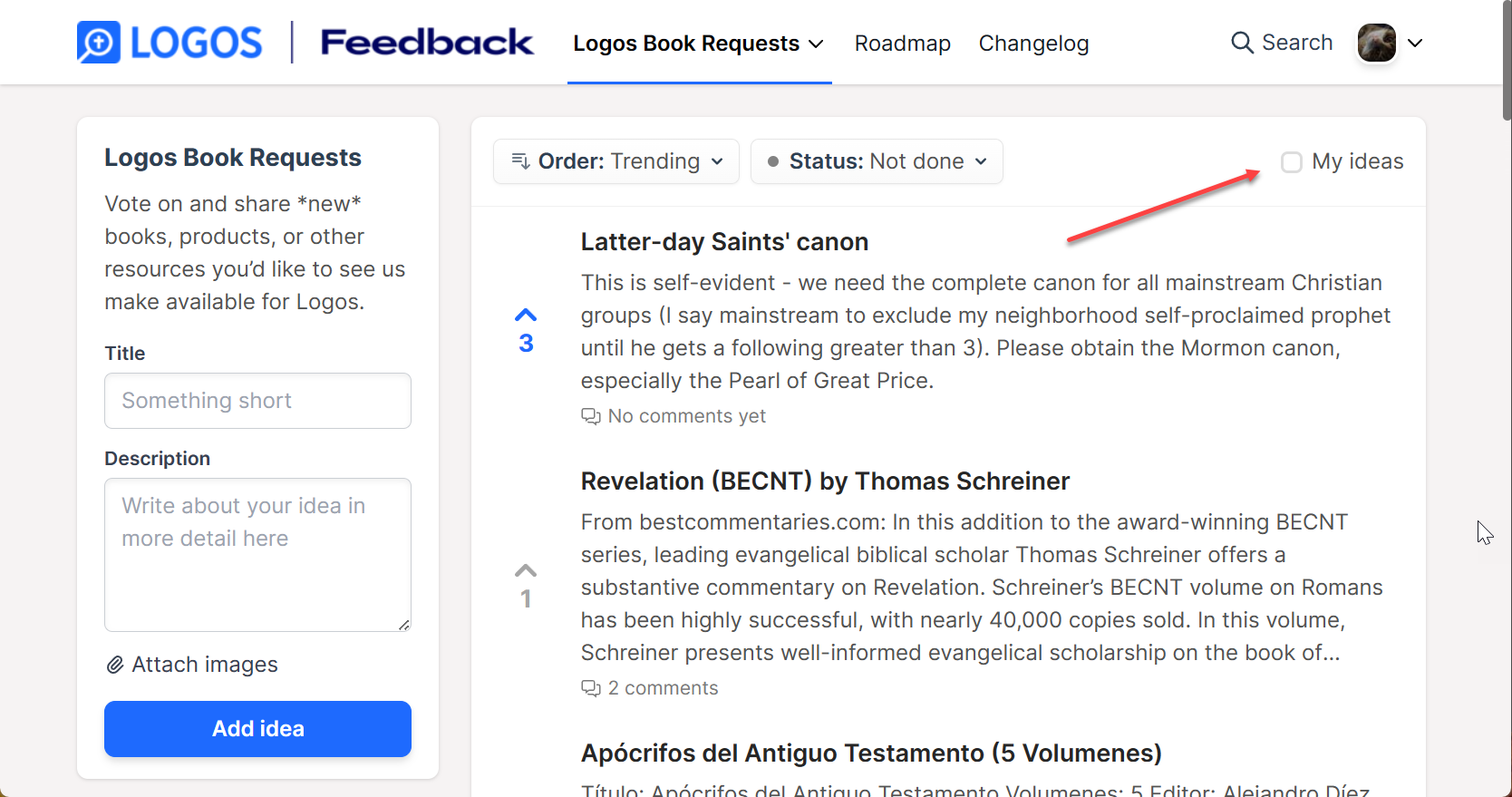This screenshot has height=797, width=1512.
Task: Click the Title input field
Action: coord(257,401)
